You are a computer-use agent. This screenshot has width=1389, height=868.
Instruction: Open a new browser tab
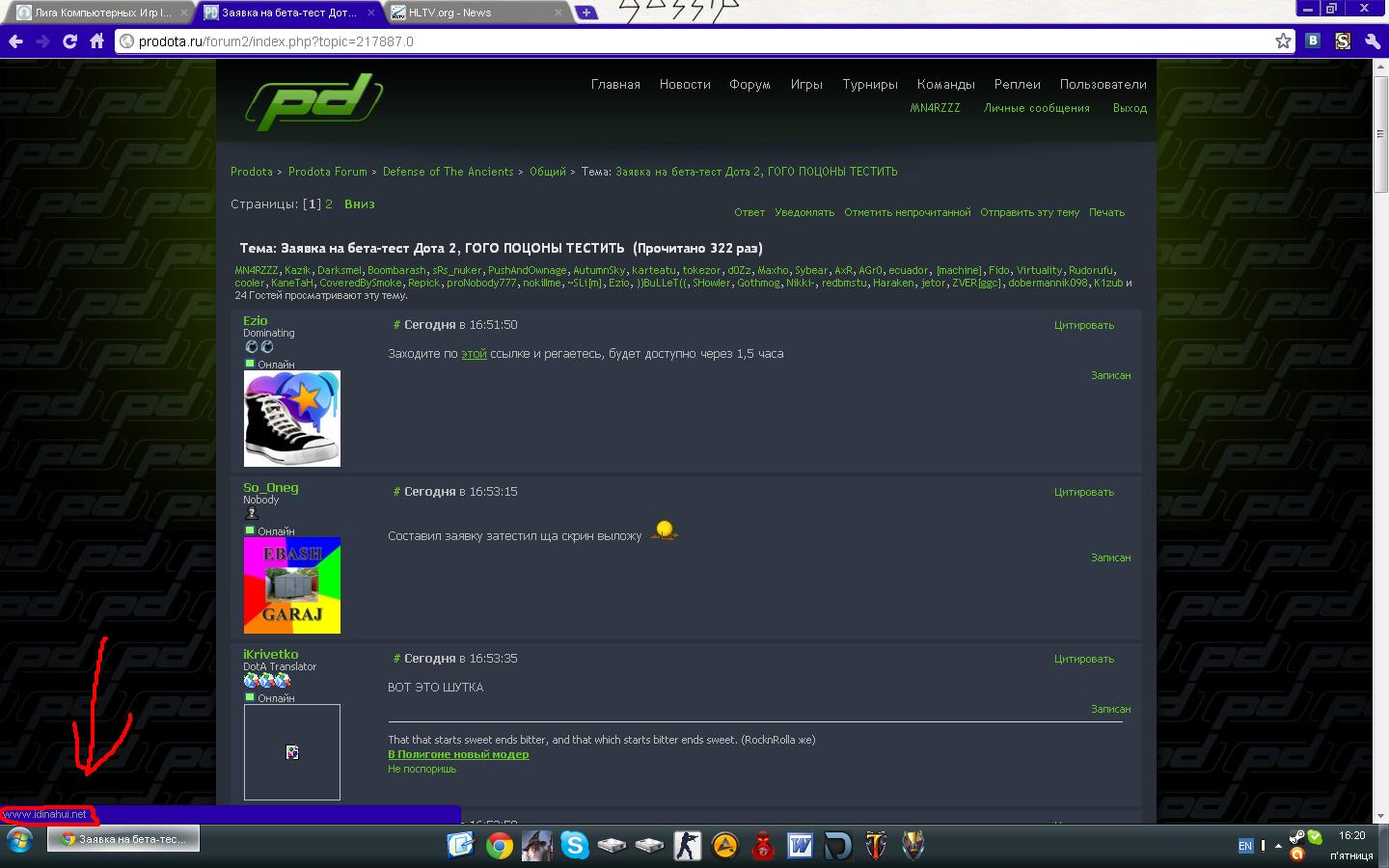[586, 13]
